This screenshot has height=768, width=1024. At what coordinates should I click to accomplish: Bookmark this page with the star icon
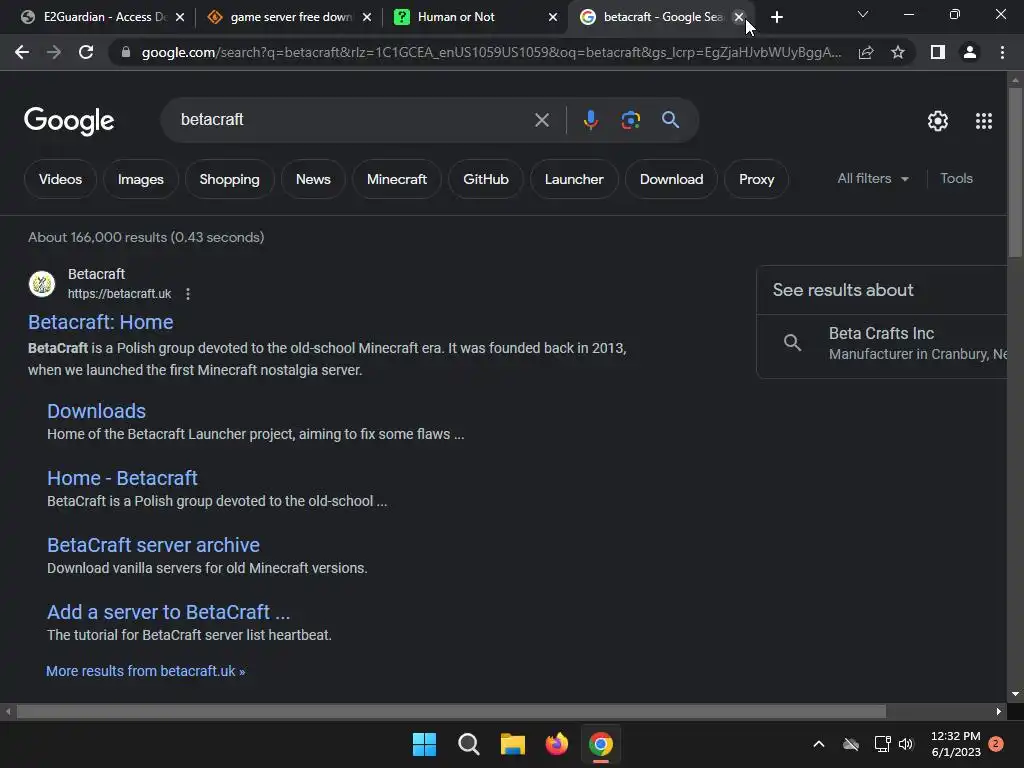coord(898,52)
